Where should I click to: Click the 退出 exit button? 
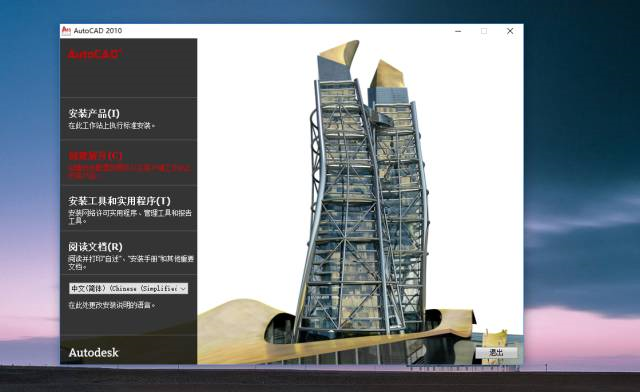(x=496, y=352)
